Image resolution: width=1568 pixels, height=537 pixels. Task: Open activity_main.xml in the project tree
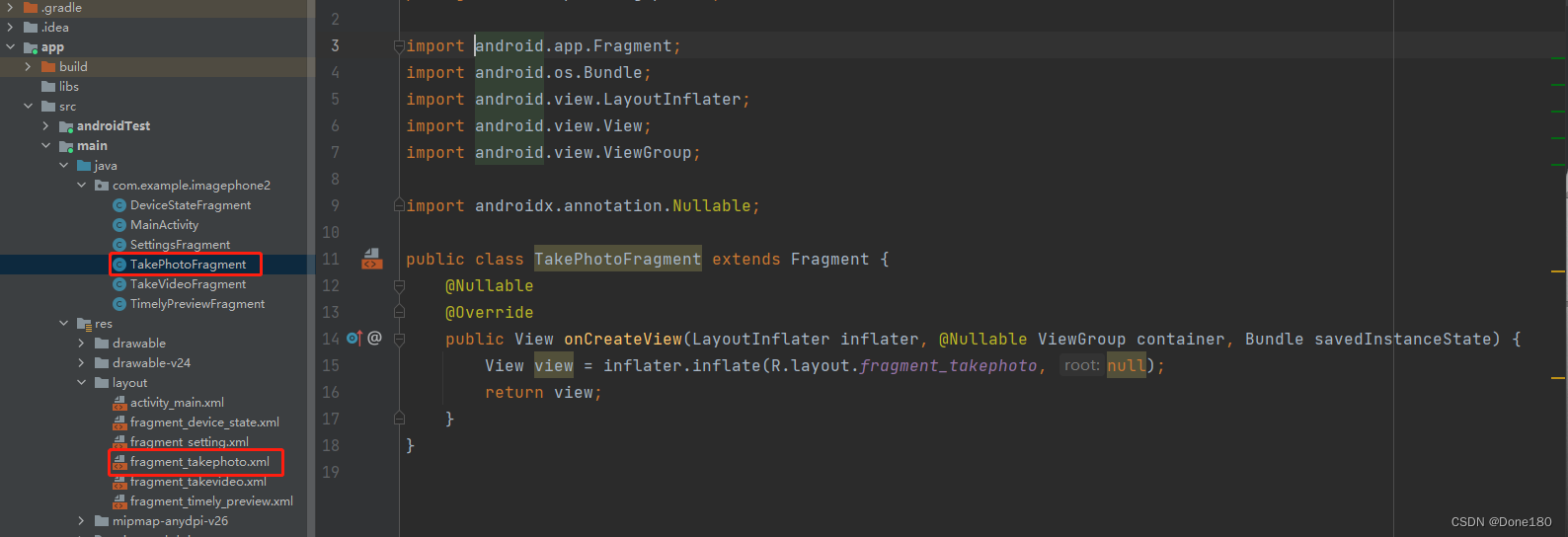[177, 403]
